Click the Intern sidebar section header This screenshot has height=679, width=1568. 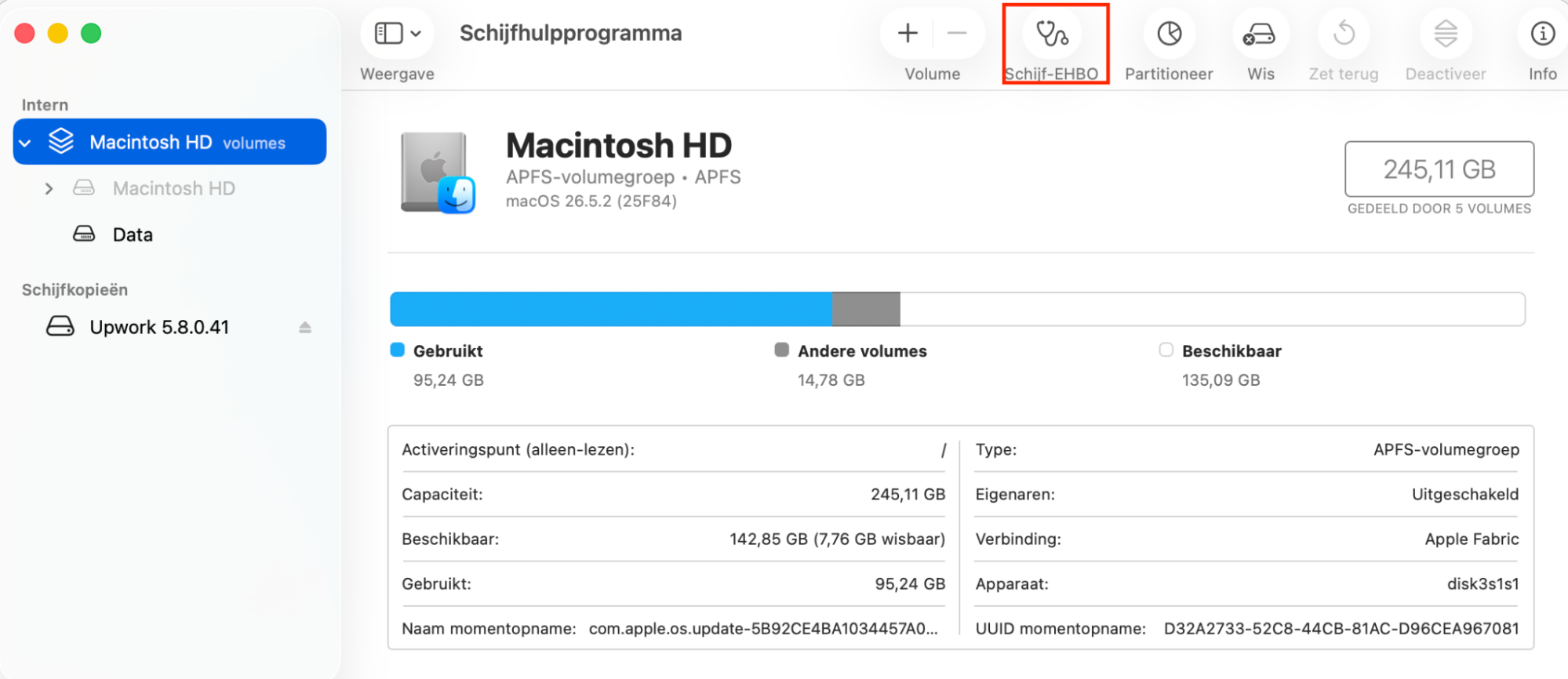[x=45, y=105]
